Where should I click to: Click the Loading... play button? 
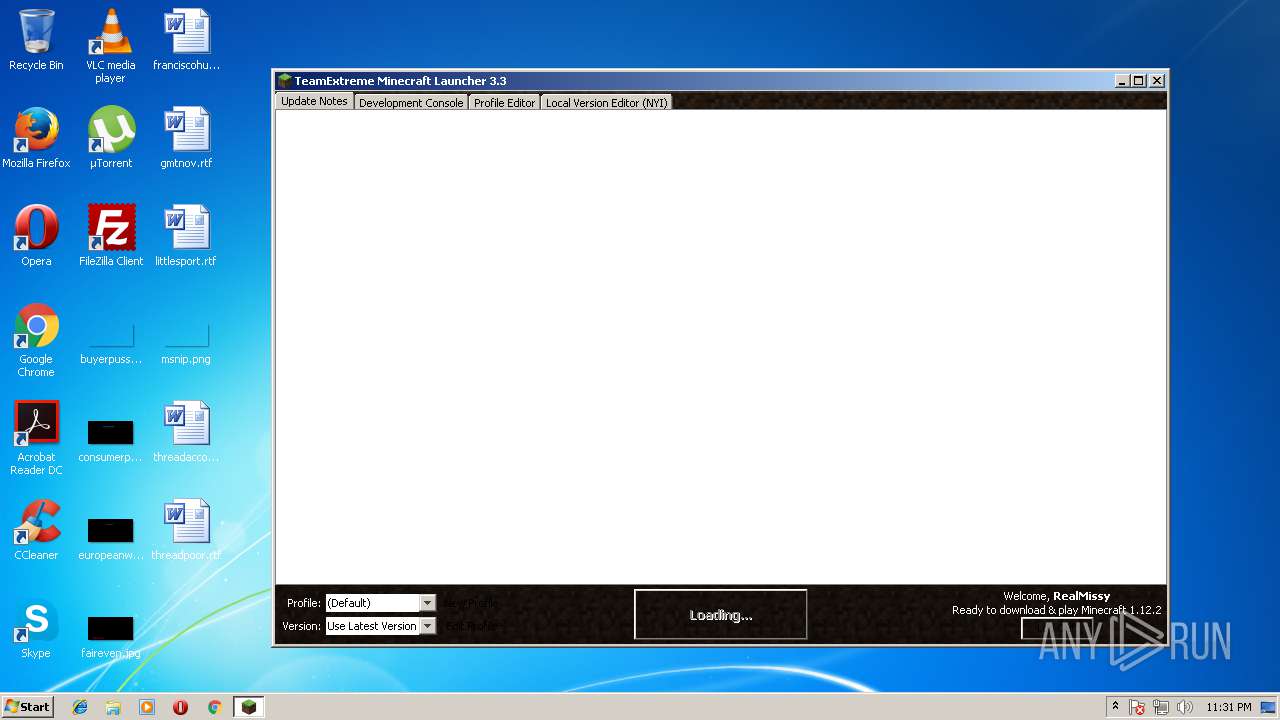(x=720, y=615)
